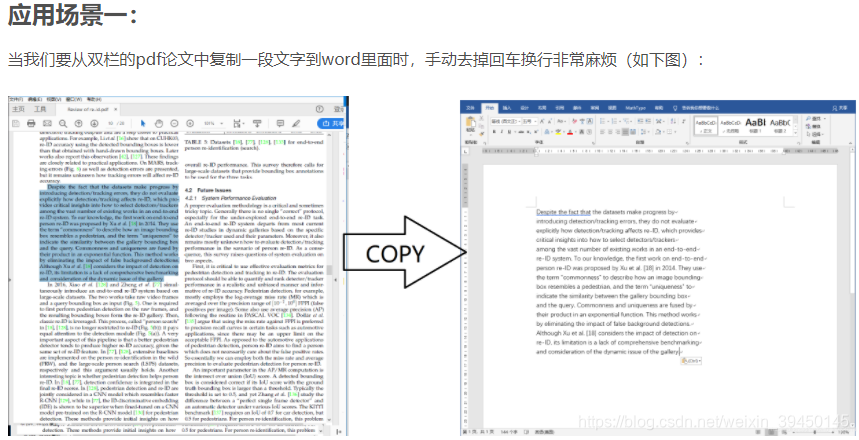Apply the 标题 1 style in Word
The image size is (859, 440).
(755, 126)
